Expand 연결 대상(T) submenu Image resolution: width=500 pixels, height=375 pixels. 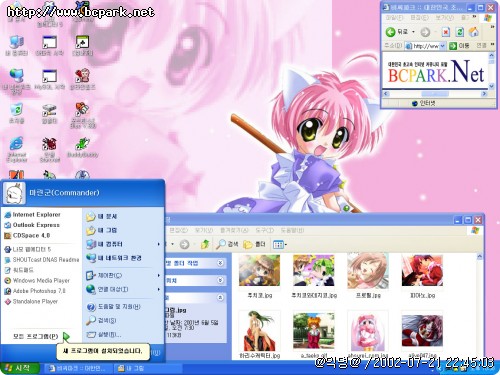point(123,289)
